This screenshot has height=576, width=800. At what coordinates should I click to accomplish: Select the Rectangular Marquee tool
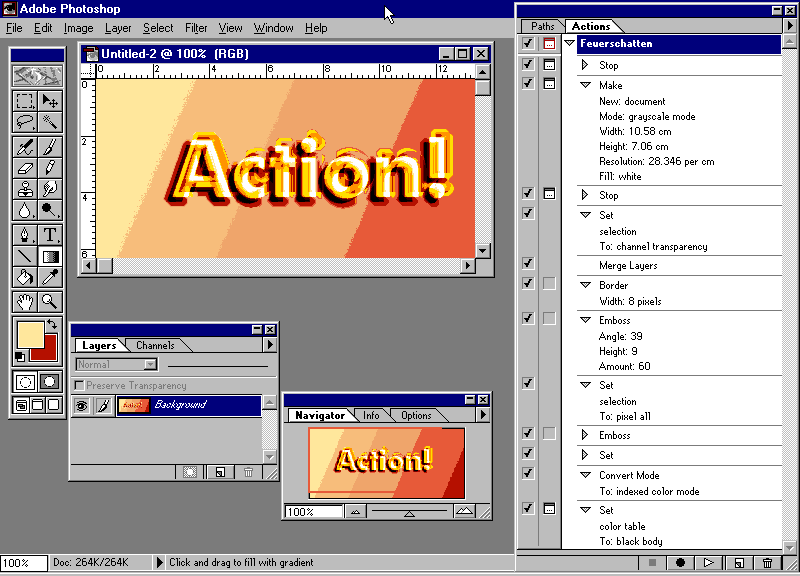24,101
